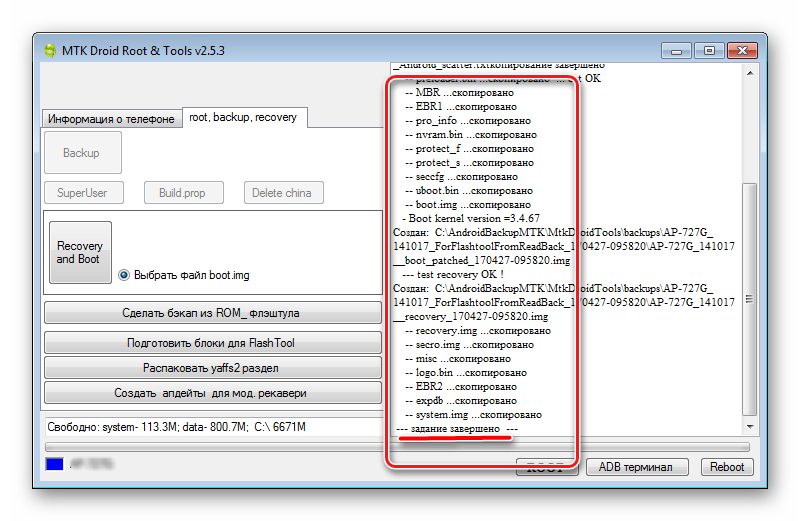Click log scrollbar down arrow
The width and height of the screenshot is (800, 521).
(749, 427)
